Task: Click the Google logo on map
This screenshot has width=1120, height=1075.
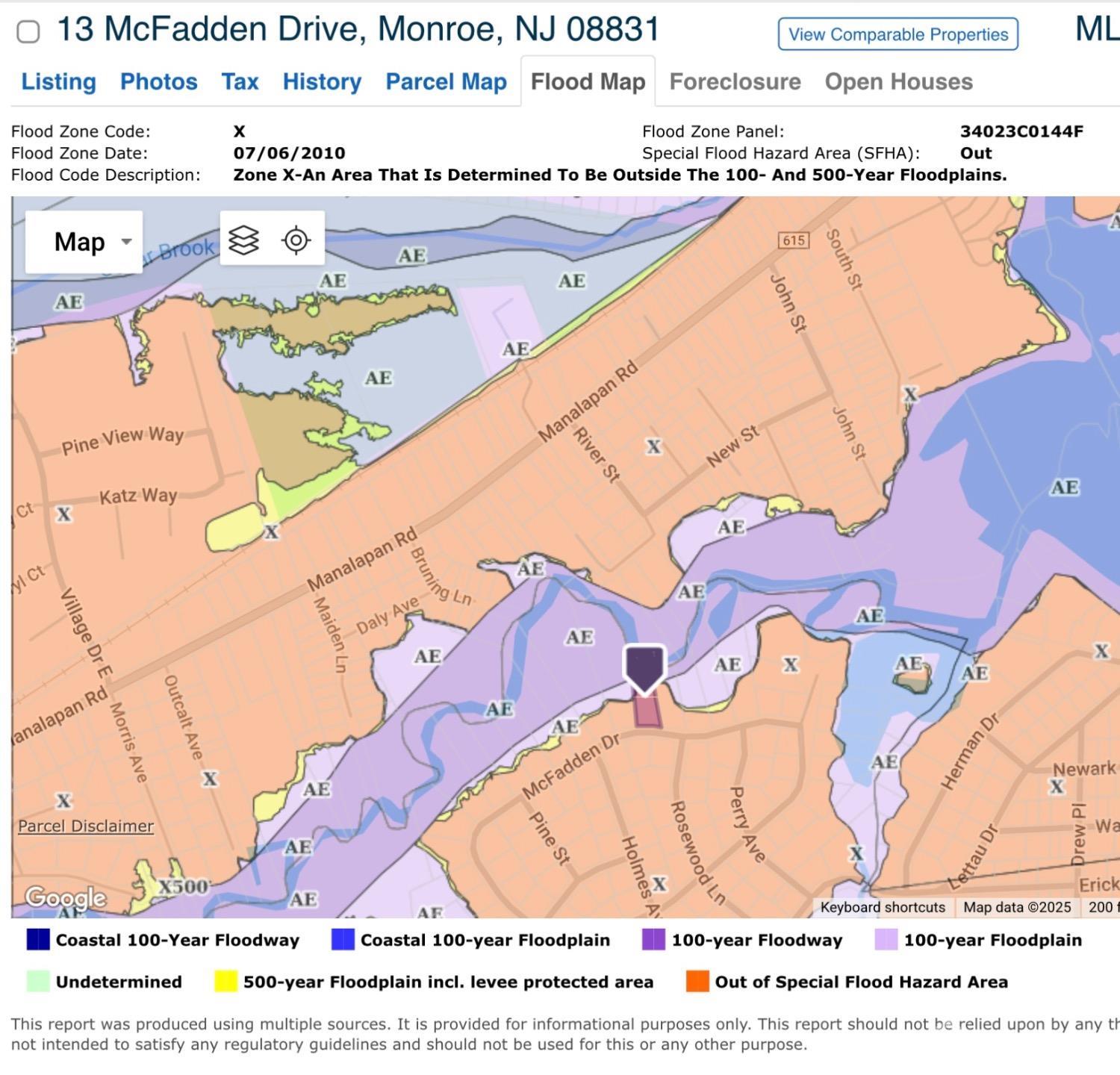Action: [65, 897]
